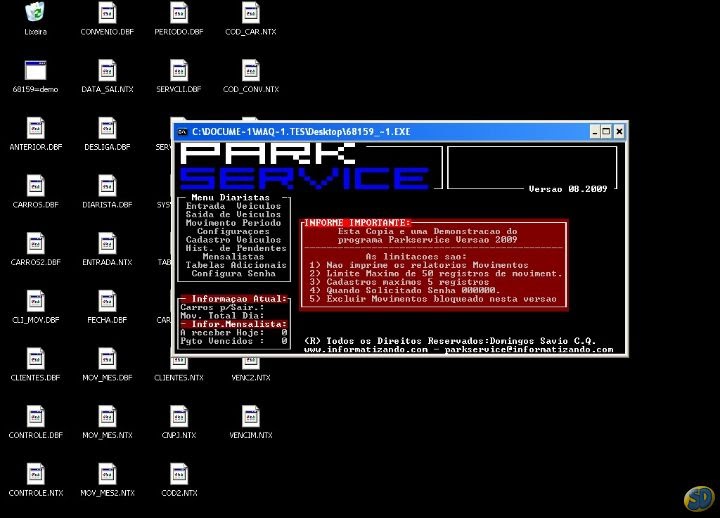
Task: Click 'Quando Solicitado Senha 000000.' line
Action: 404,290
